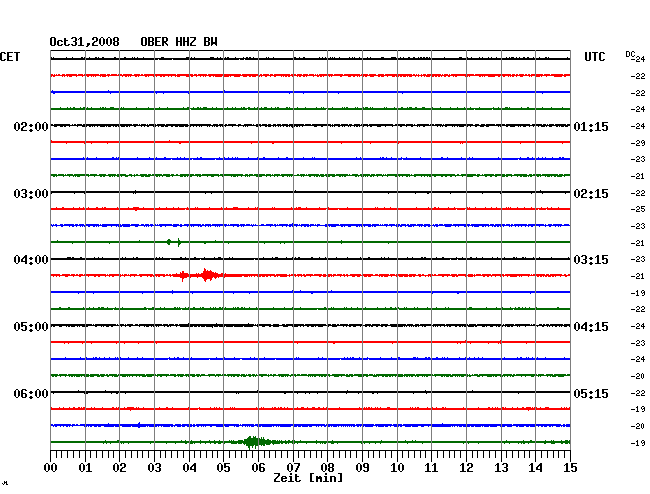Select minute label 13 on the time axis
Viewport: 650px width, 494px height.
tap(501, 468)
